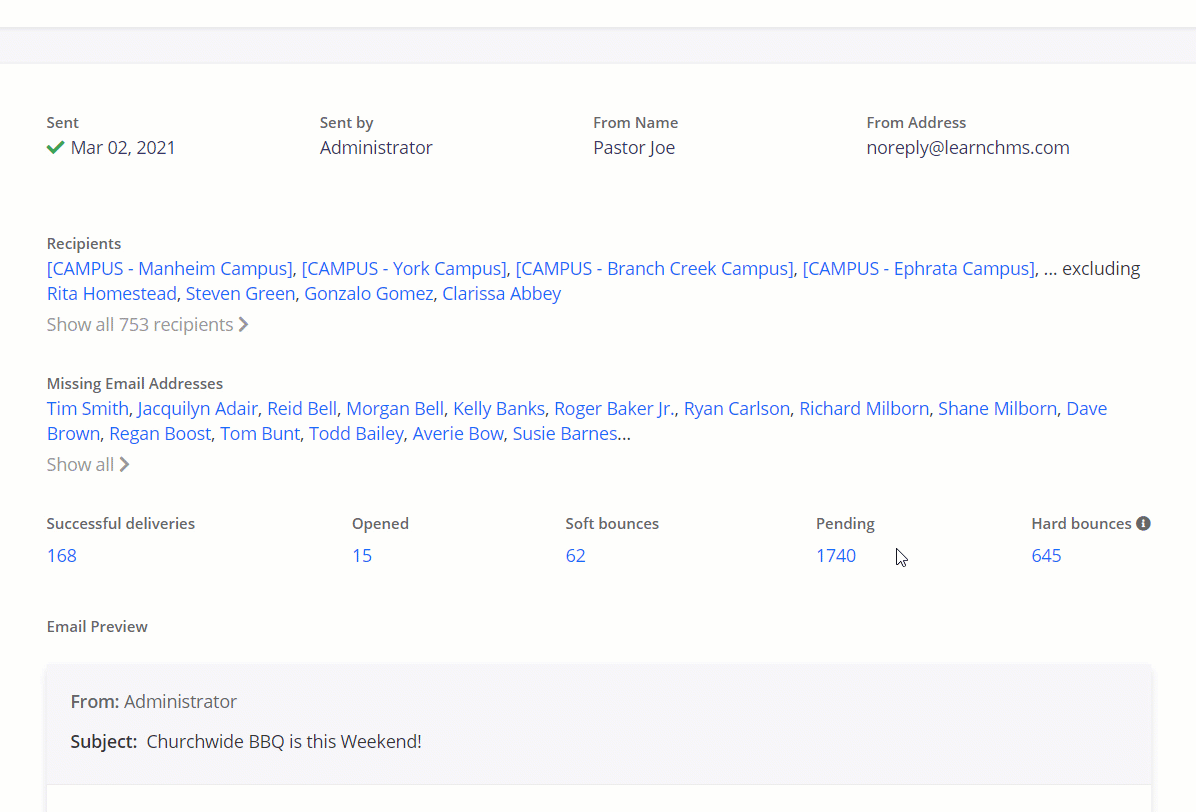This screenshot has height=812, width=1196.
Task: Open excluded recipient Rita Homestead
Action: [x=111, y=294]
